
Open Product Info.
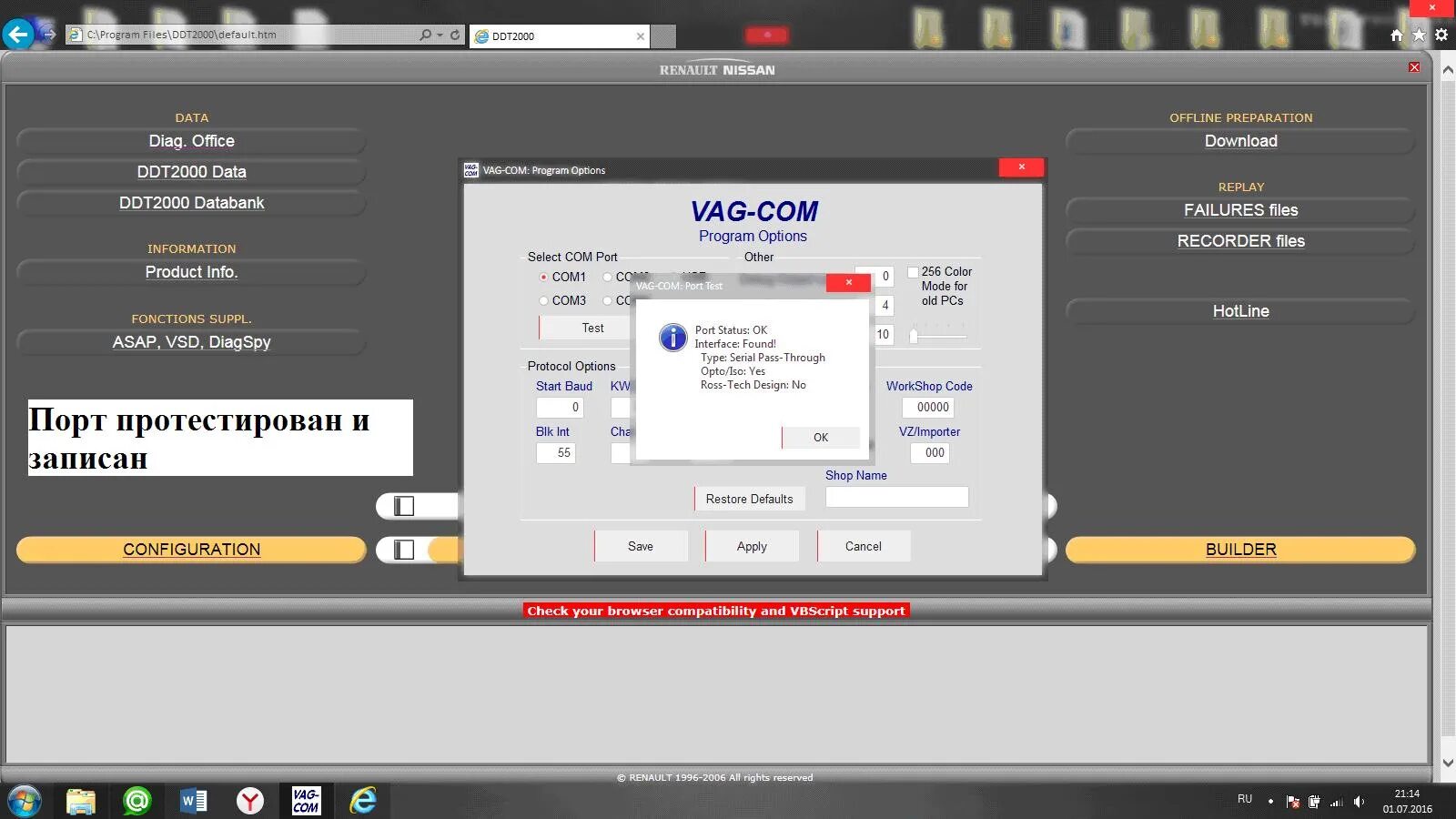coord(192,272)
